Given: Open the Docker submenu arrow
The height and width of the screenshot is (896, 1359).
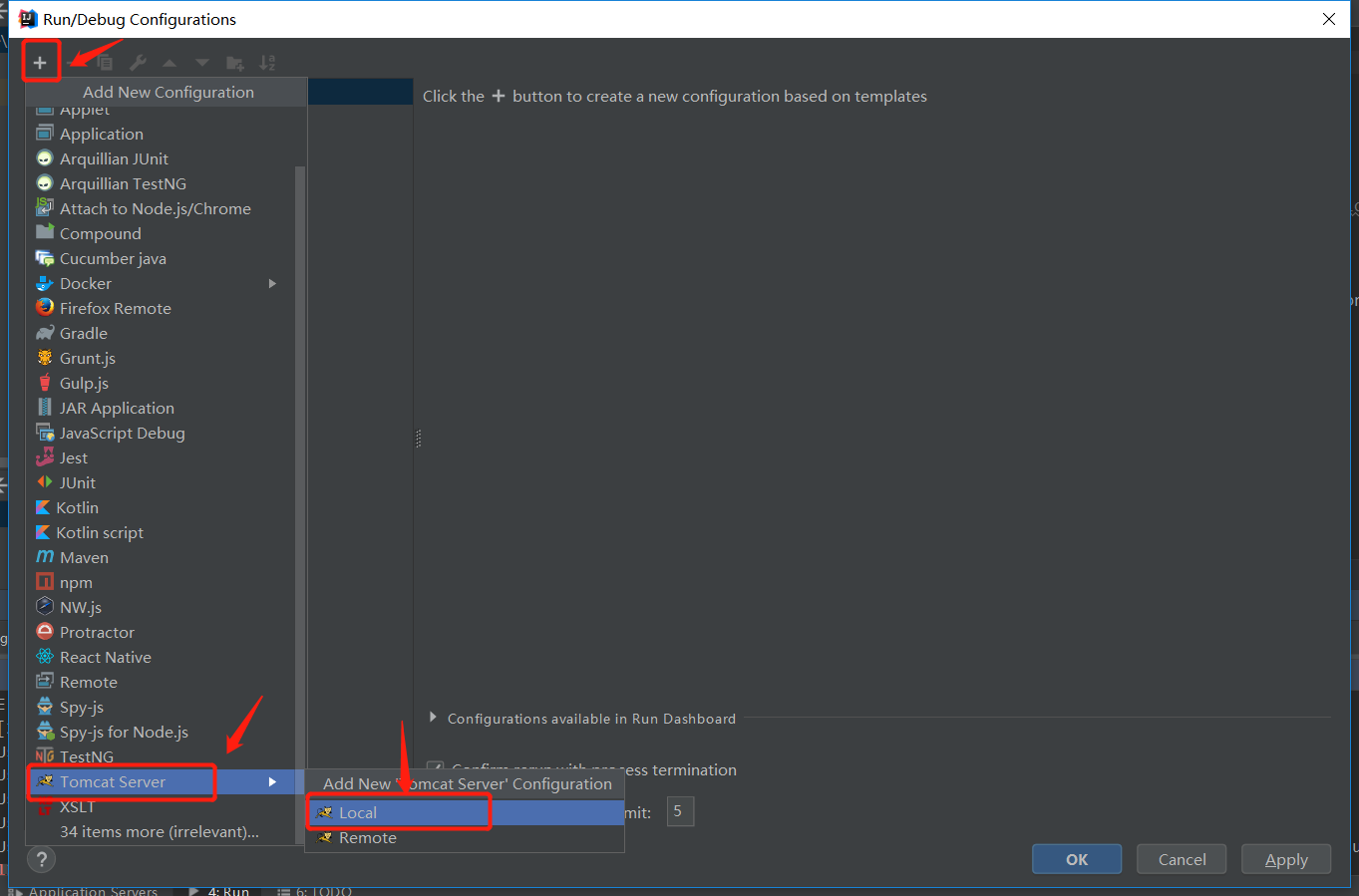Looking at the screenshot, I should click(272, 283).
